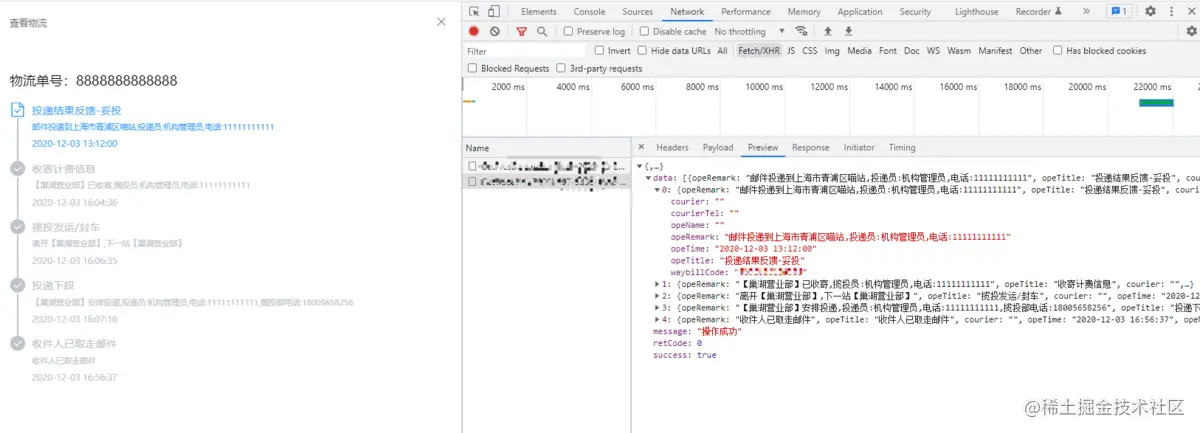Click the 收寄计费信息 step check icon

[17, 168]
